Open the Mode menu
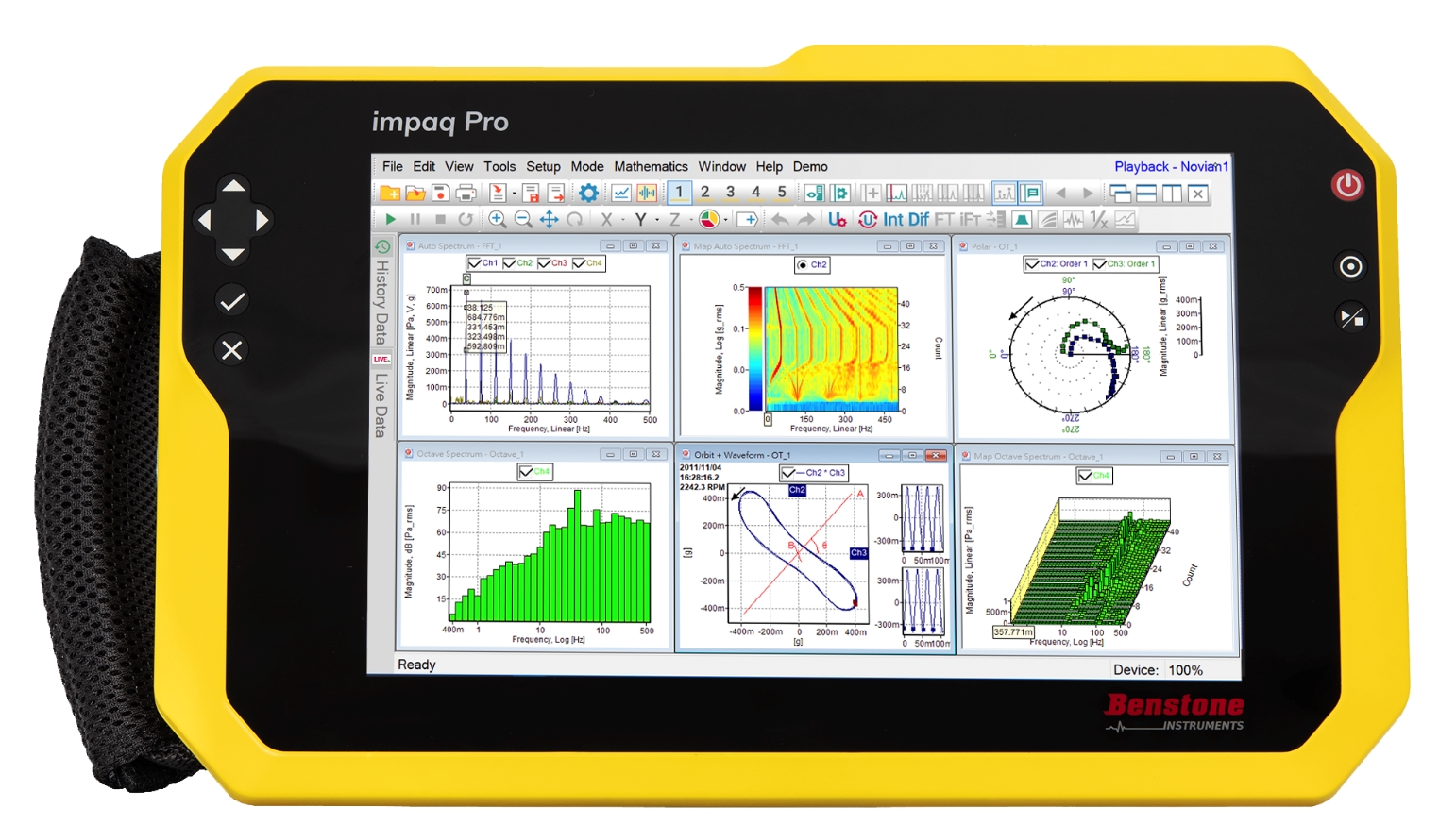 tap(587, 166)
